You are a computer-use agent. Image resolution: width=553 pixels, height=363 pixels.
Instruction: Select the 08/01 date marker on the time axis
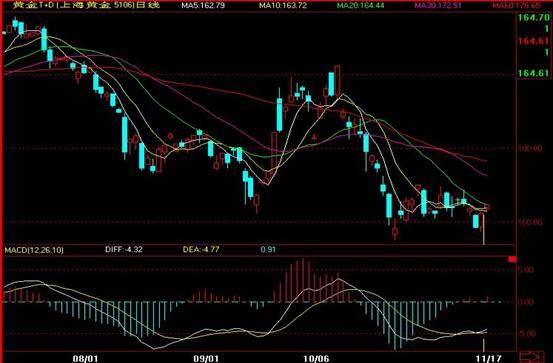85,358
